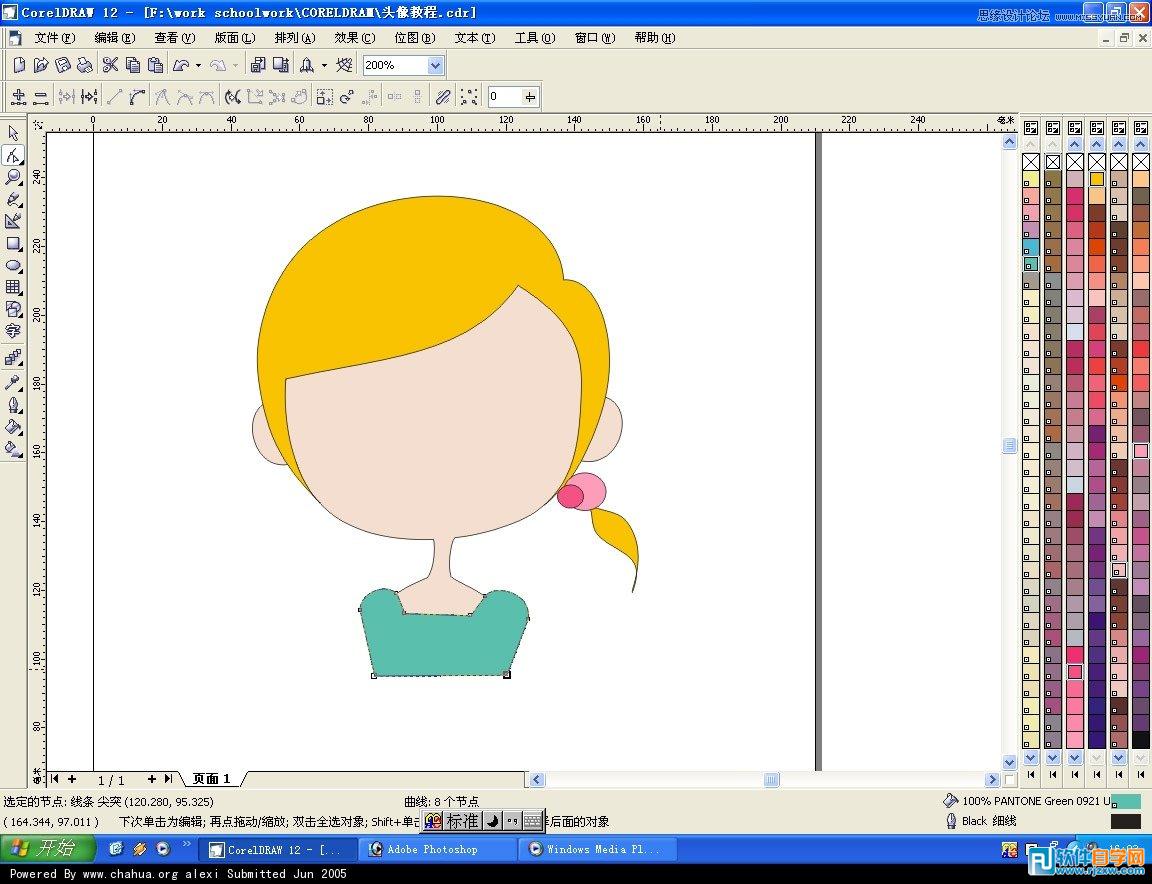1152x884 pixels.
Task: Select the Pick (arrow) tool
Action: tap(13, 133)
